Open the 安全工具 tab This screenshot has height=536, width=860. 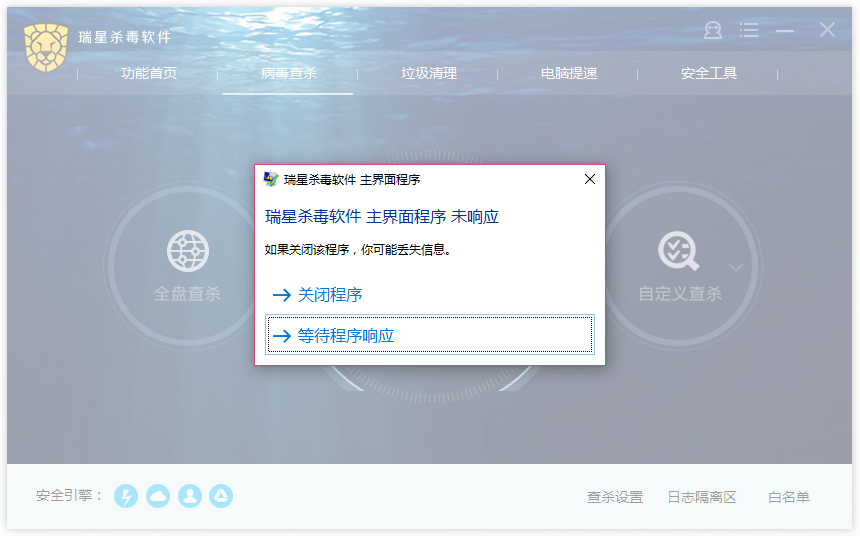click(x=709, y=73)
